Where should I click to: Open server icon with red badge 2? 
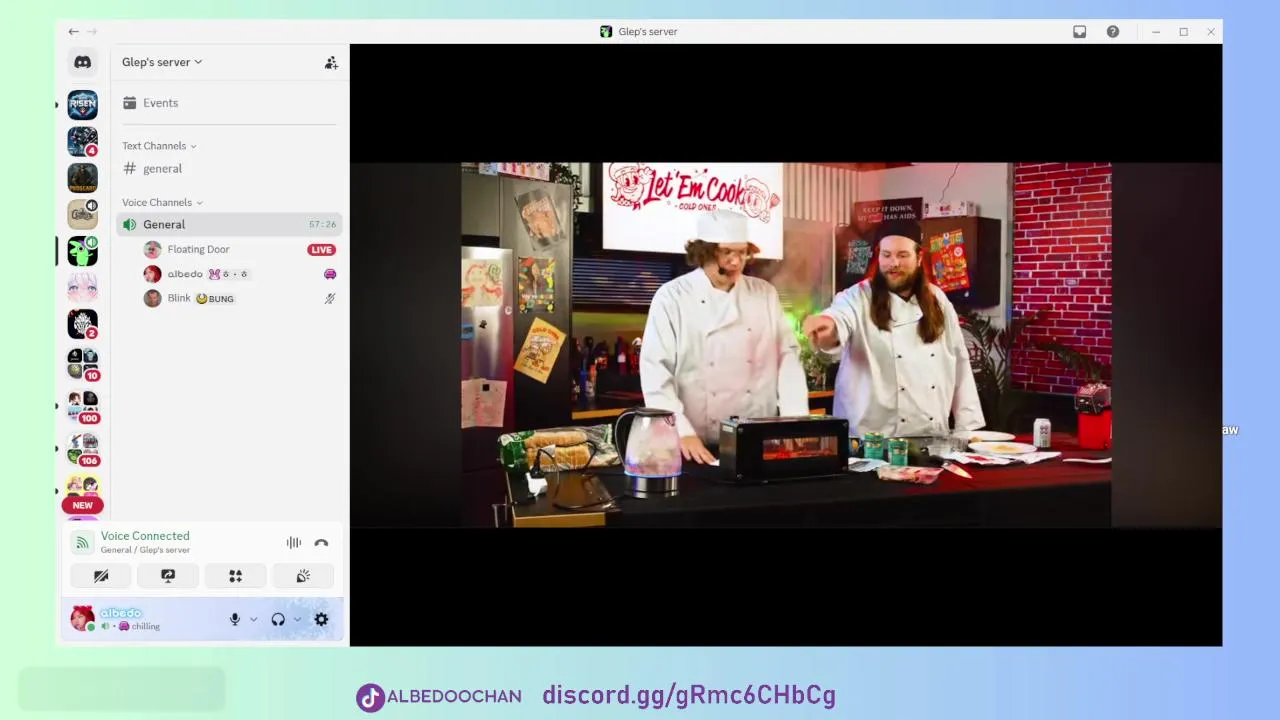tap(82, 324)
